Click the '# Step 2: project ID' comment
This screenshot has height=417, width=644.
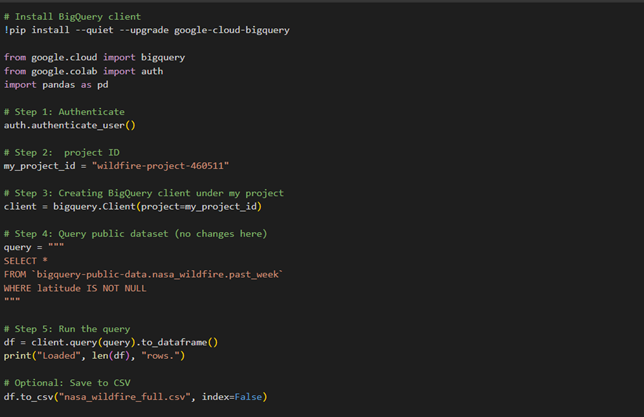62,153
